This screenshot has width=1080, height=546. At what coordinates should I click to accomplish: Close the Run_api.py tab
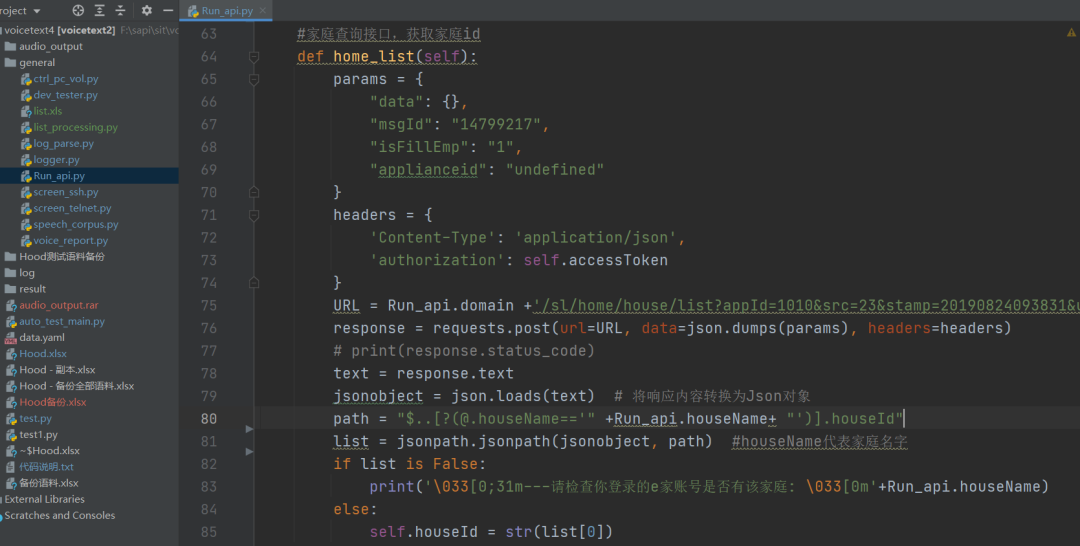262,10
